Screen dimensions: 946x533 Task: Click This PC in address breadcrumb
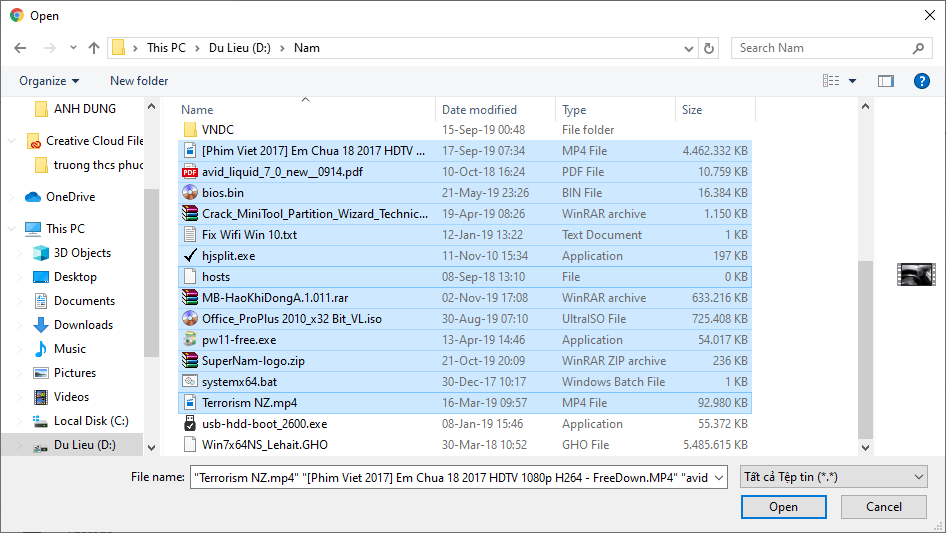point(166,48)
